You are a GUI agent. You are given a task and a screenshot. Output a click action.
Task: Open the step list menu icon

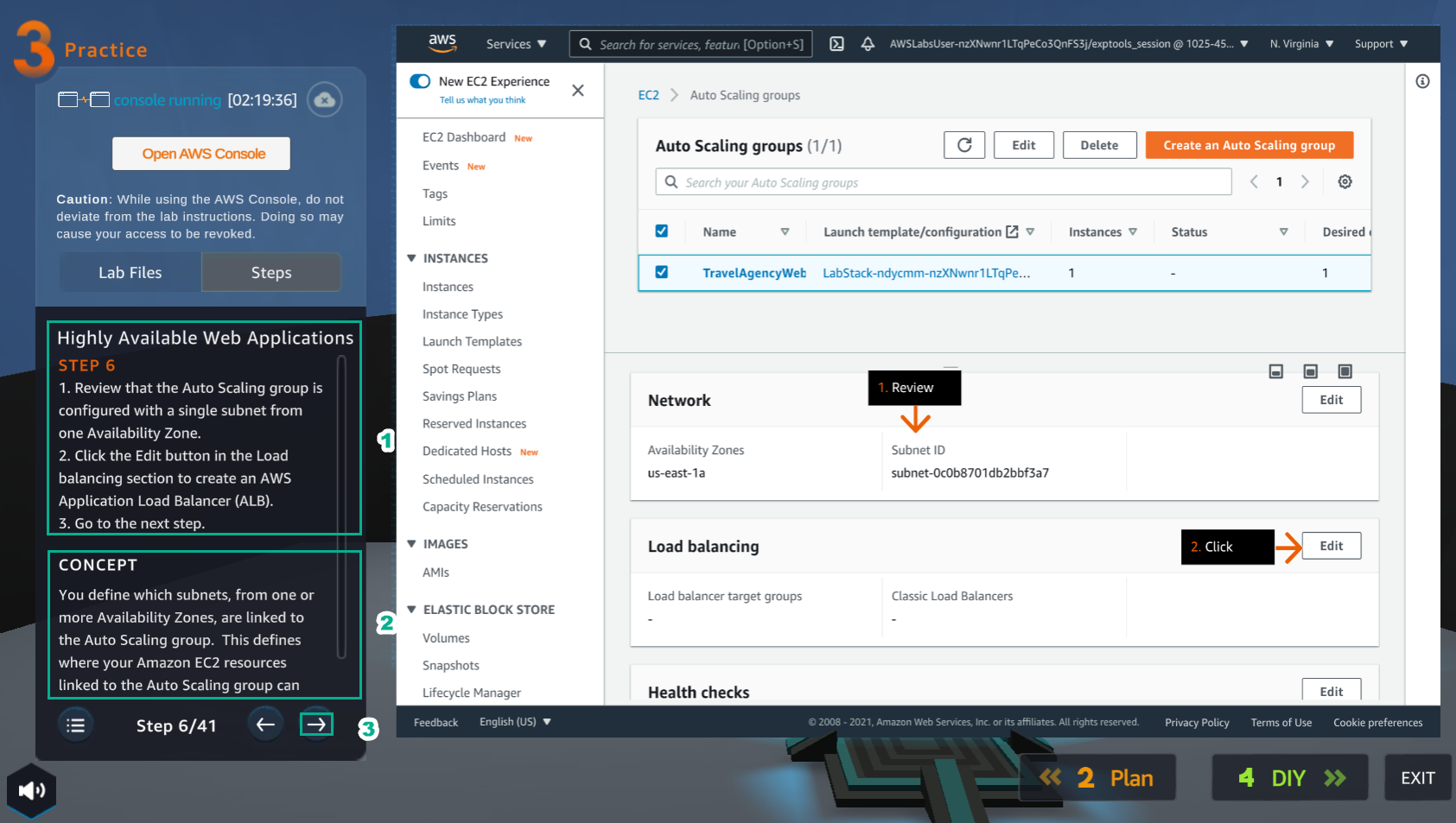(x=75, y=725)
